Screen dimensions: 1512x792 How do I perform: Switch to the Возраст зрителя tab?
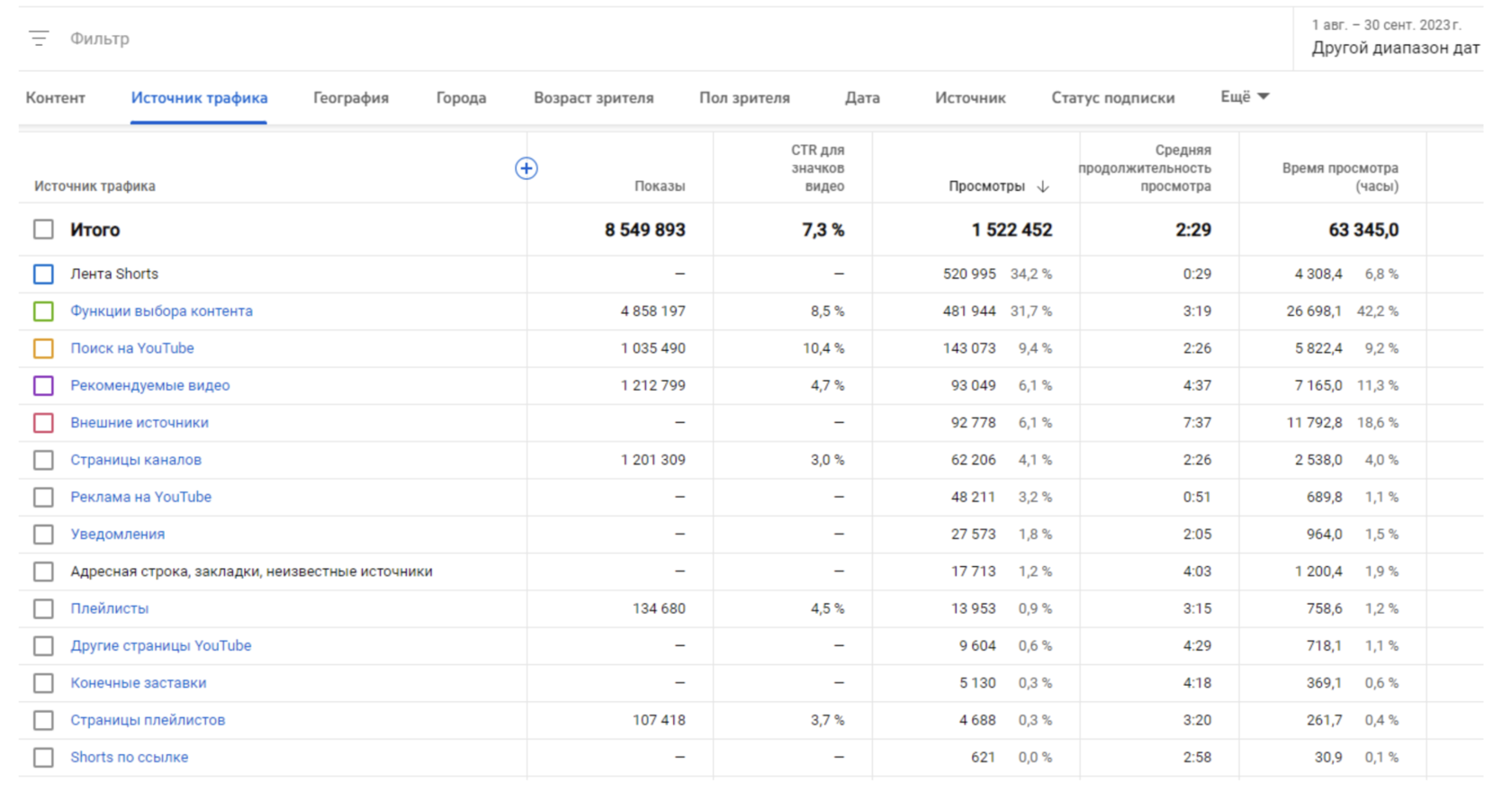click(x=594, y=97)
